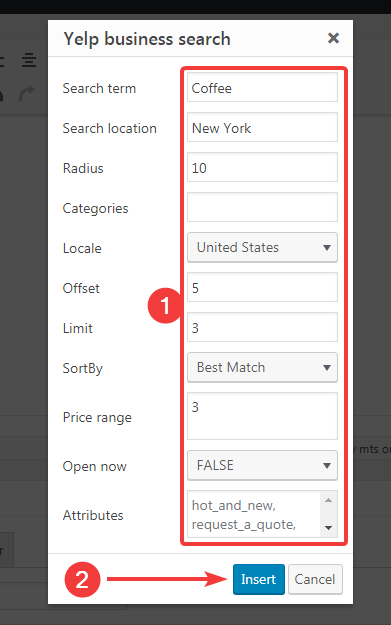Click the Categories label
The image size is (391, 625).
(x=95, y=208)
